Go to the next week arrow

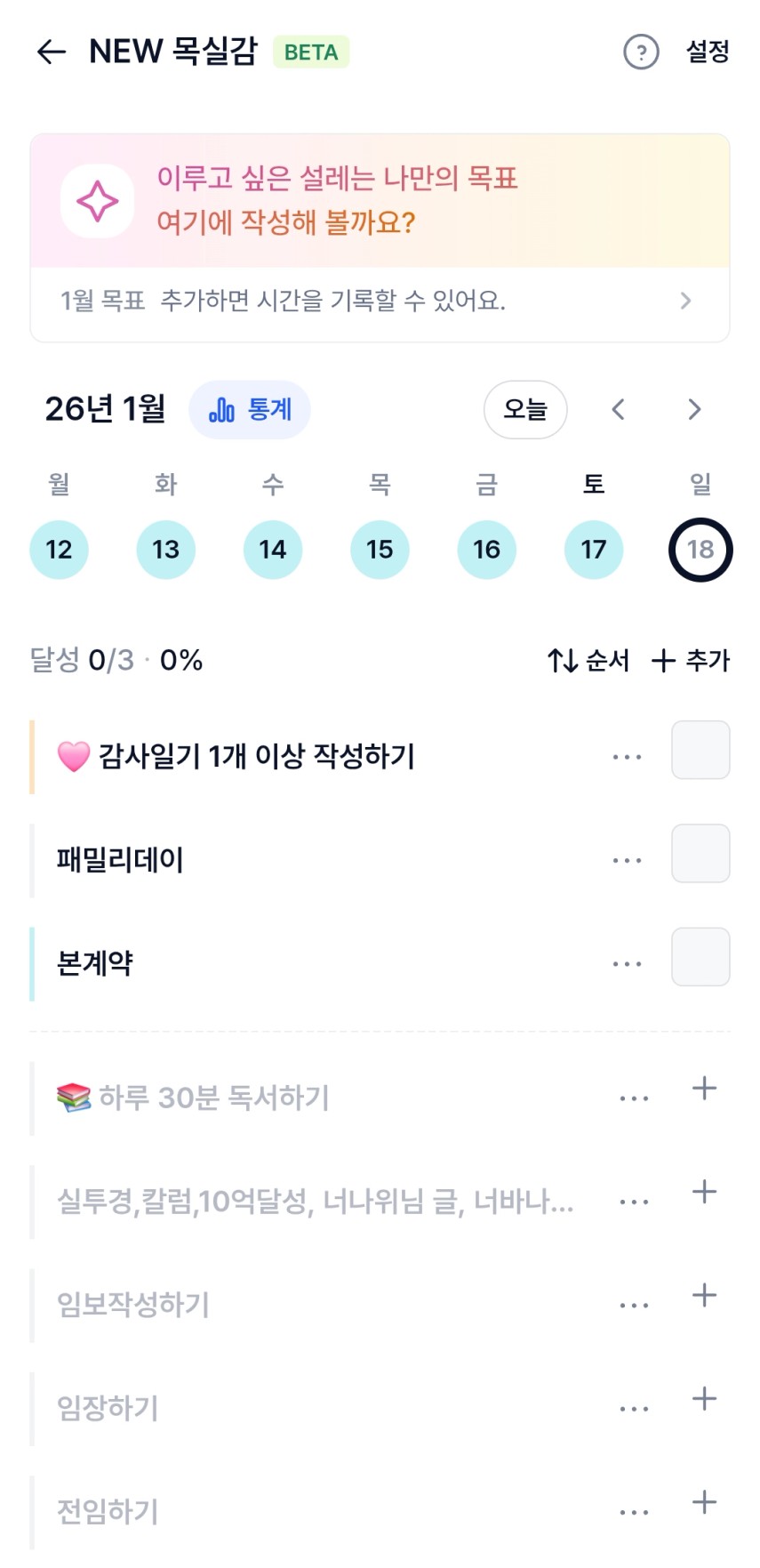tap(694, 409)
